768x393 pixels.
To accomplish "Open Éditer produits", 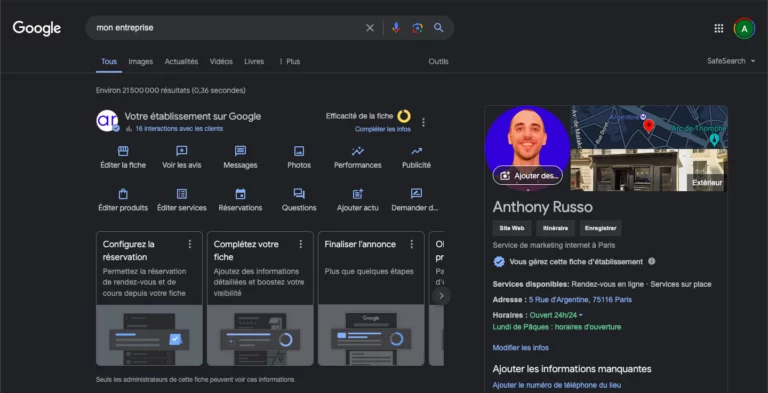I will click(123, 200).
